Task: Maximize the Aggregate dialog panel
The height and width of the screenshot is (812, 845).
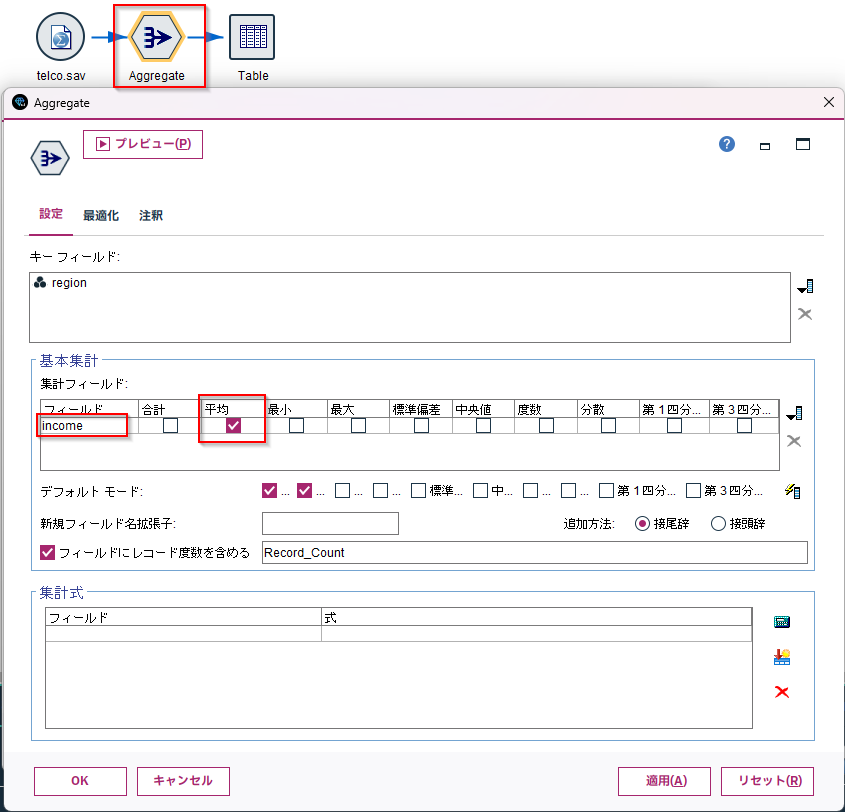Action: [x=803, y=144]
